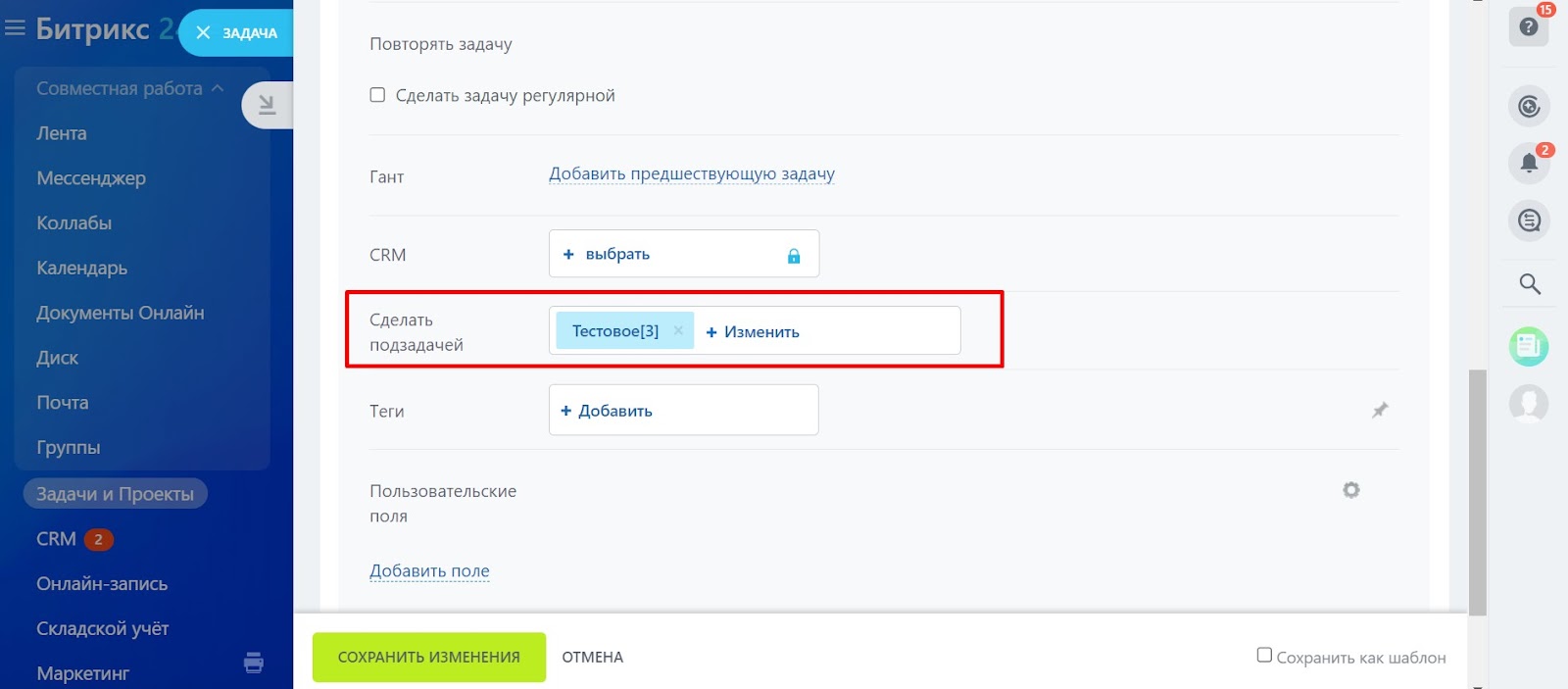The height and width of the screenshot is (689, 1568).
Task: Click the lock icon in CRM field
Action: point(794,256)
